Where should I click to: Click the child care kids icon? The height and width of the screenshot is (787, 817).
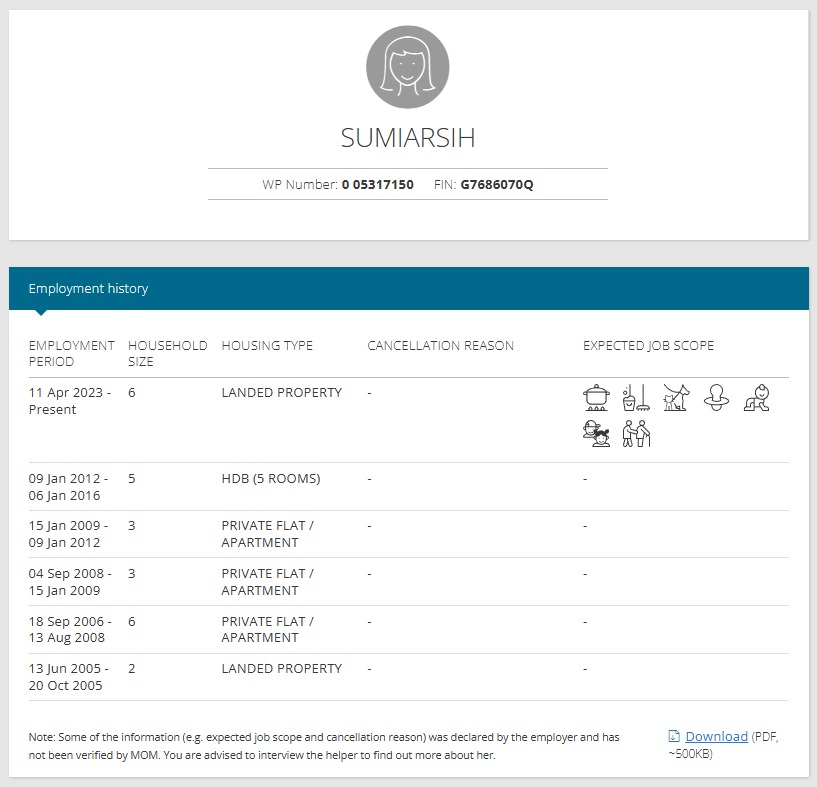[597, 434]
